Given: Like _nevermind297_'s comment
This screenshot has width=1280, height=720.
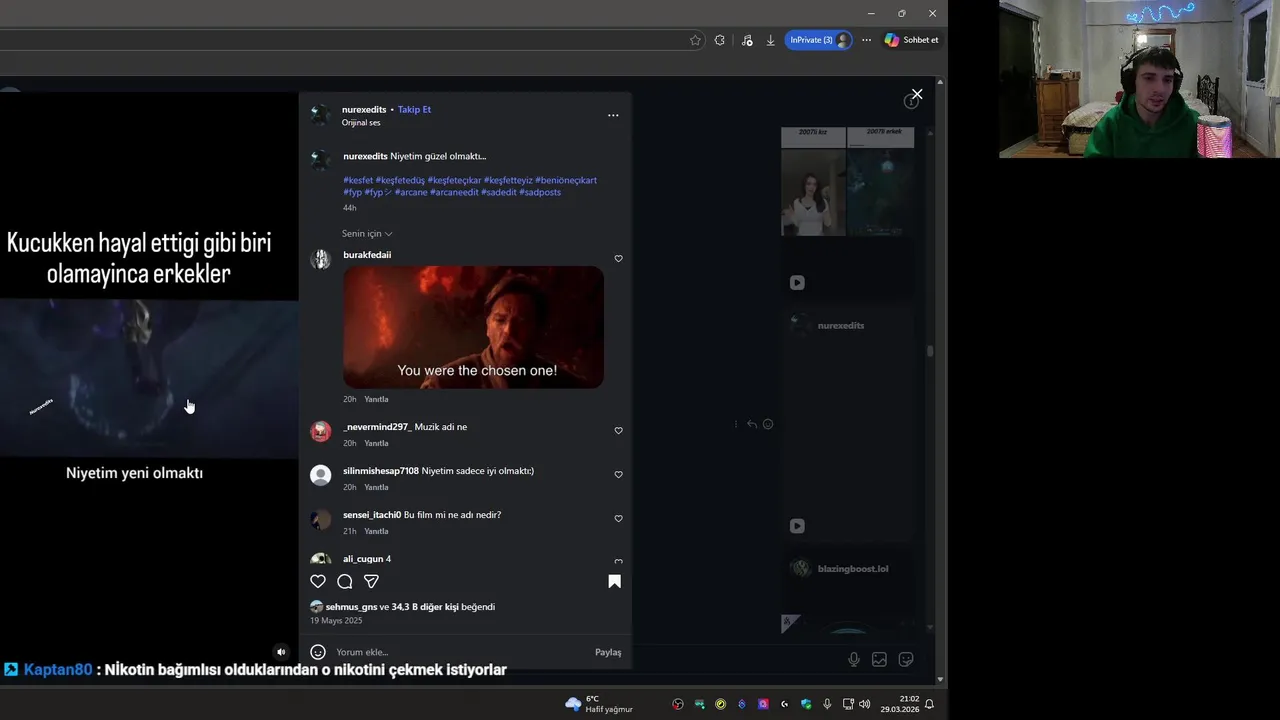Looking at the screenshot, I should click(x=618, y=431).
